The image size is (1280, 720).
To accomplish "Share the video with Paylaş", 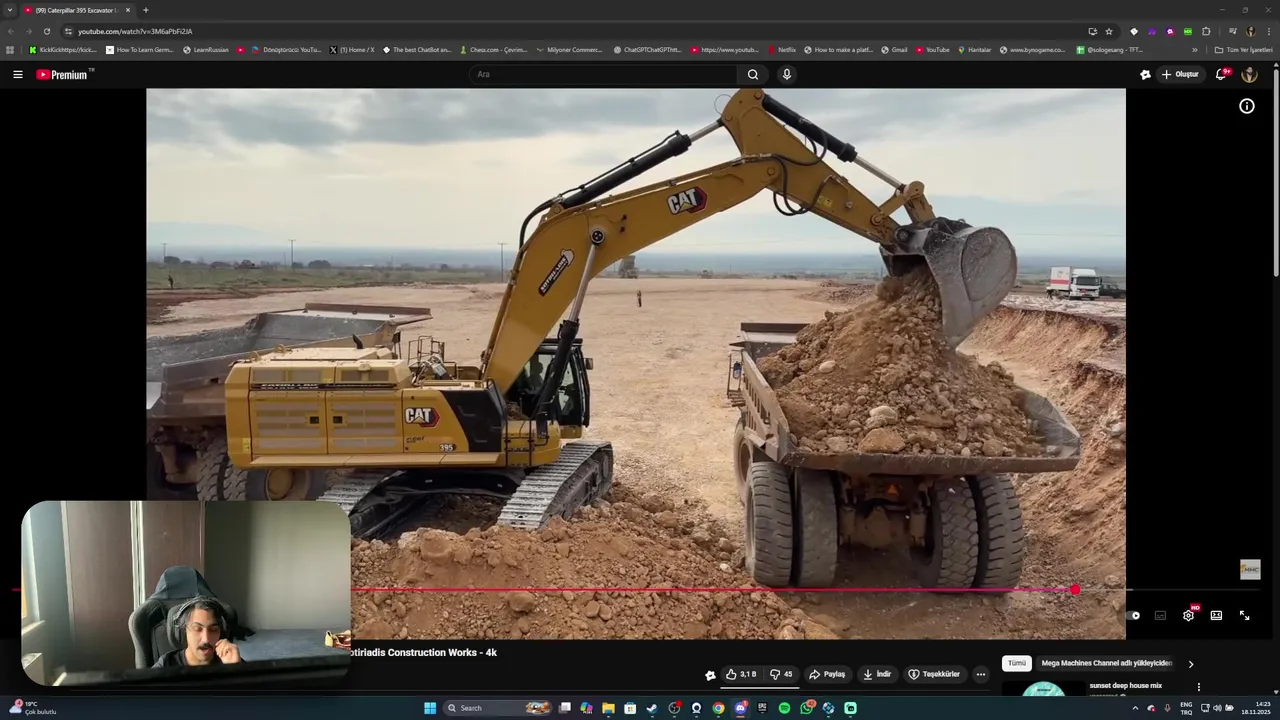I will point(827,674).
